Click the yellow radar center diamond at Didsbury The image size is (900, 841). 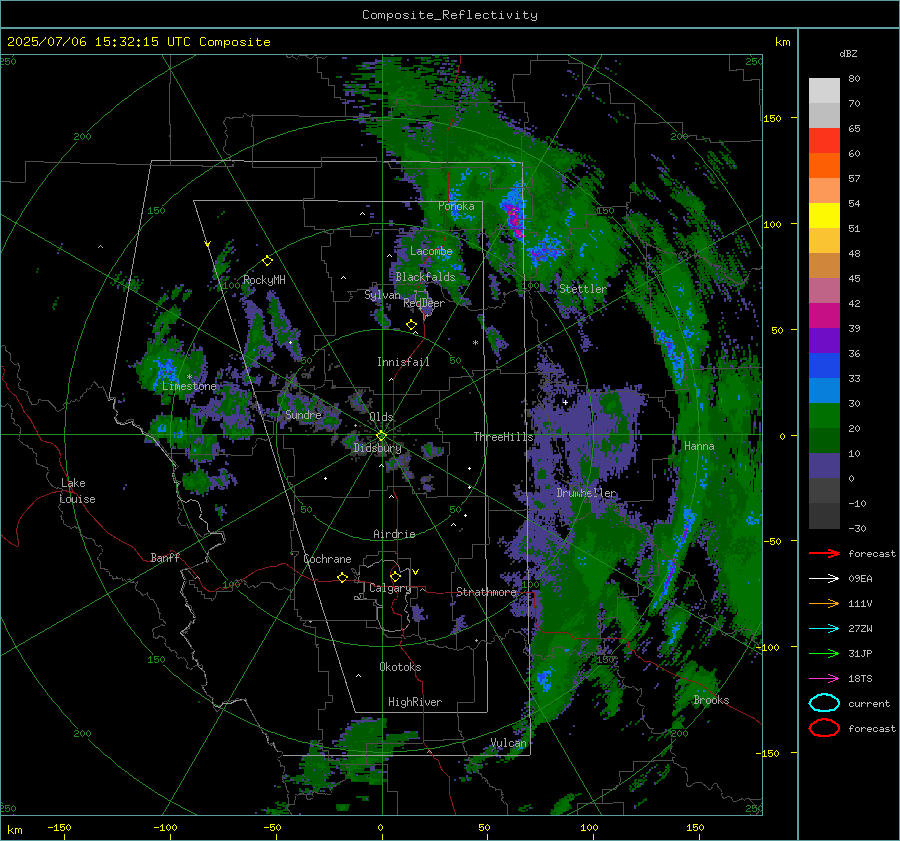(x=381, y=435)
